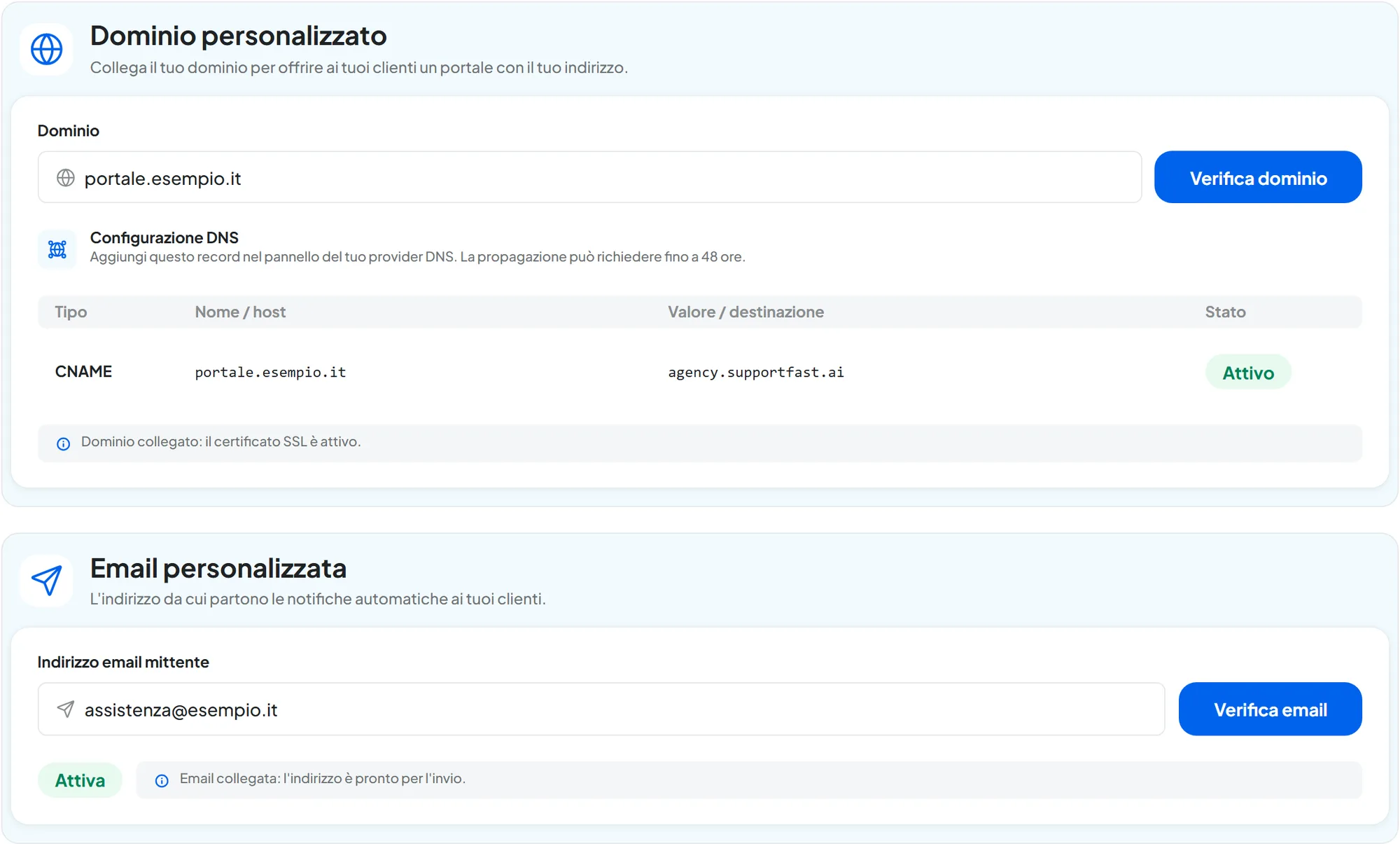The width and height of the screenshot is (1400, 844).
Task: Click the send icon inside sender email field
Action: [66, 710]
